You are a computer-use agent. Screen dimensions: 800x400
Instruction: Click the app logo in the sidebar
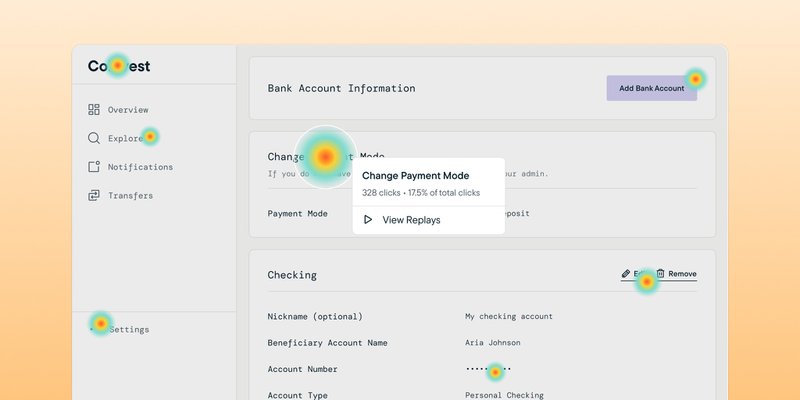click(118, 66)
